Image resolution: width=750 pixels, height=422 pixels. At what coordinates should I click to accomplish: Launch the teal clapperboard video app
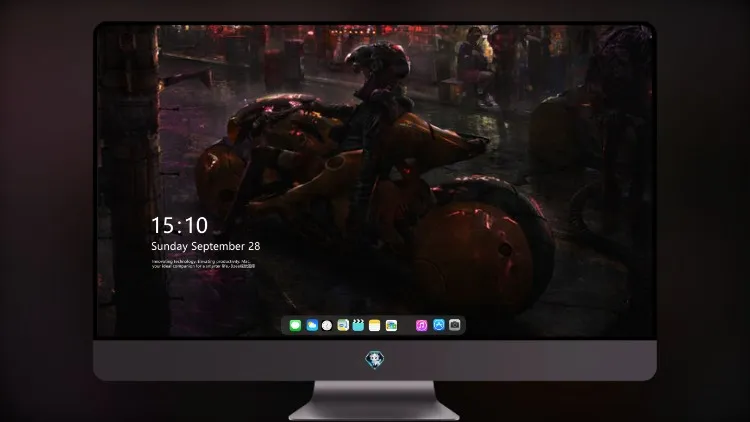(x=358, y=325)
